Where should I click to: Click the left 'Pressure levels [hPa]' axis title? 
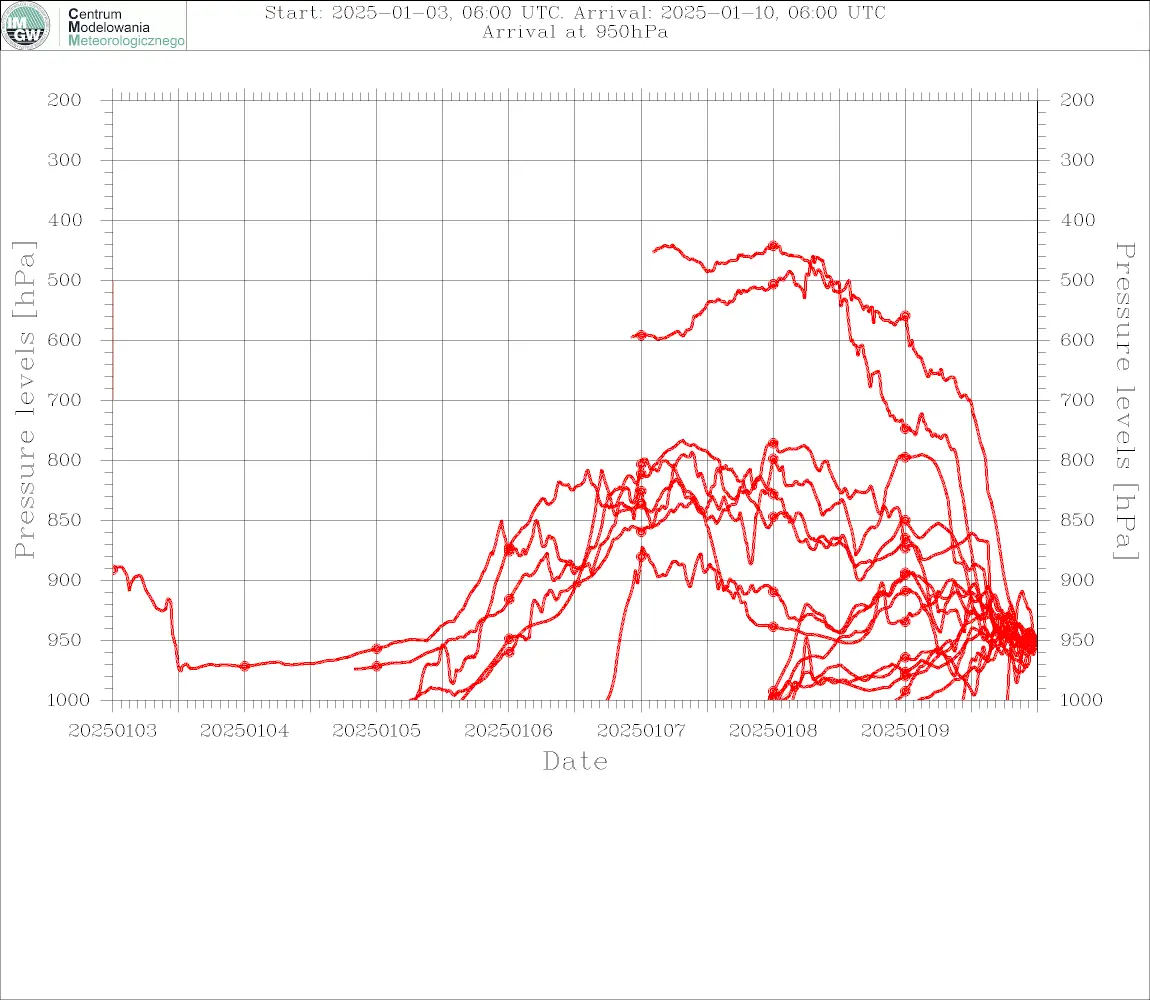(x=25, y=400)
